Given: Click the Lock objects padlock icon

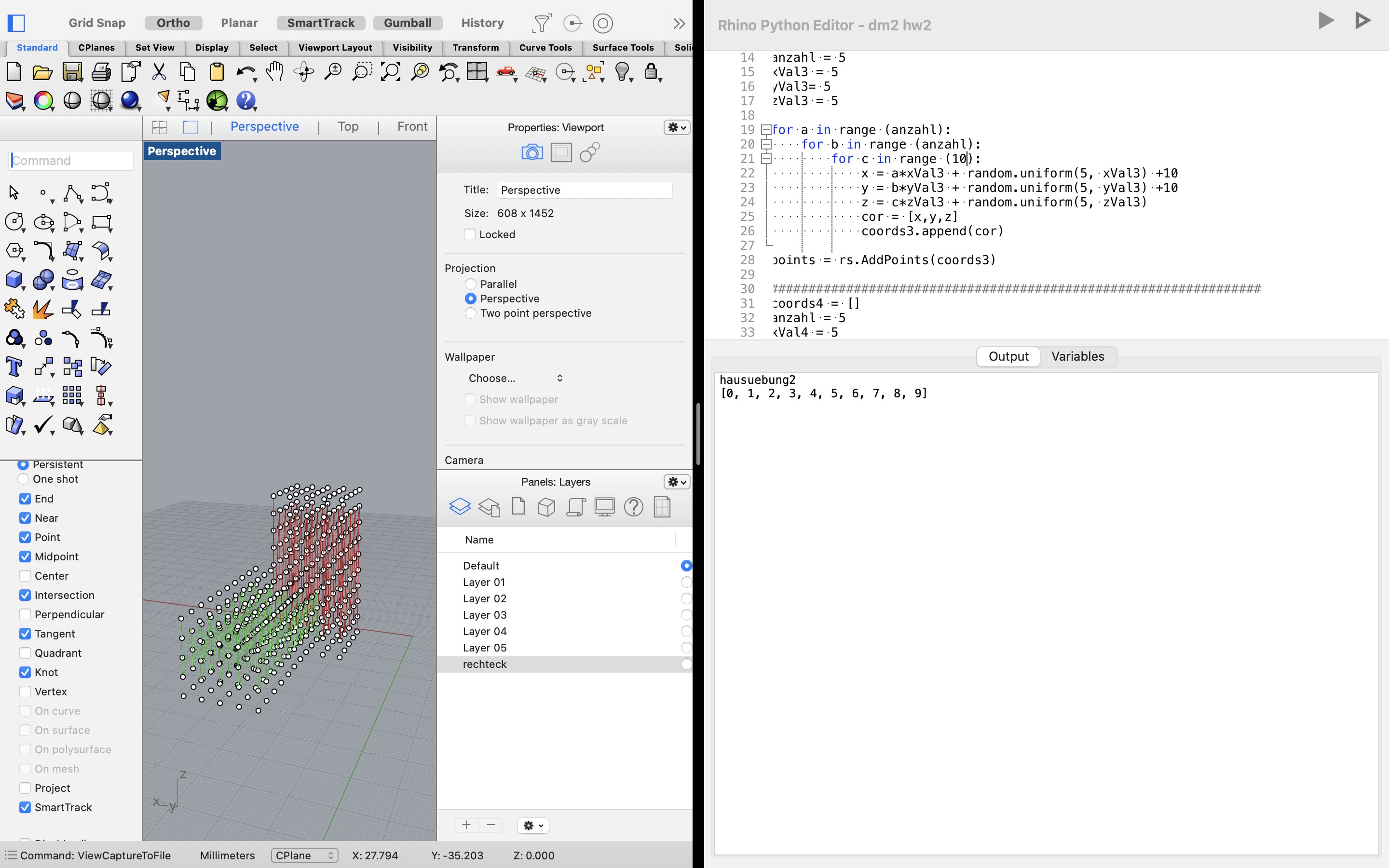Looking at the screenshot, I should (651, 72).
